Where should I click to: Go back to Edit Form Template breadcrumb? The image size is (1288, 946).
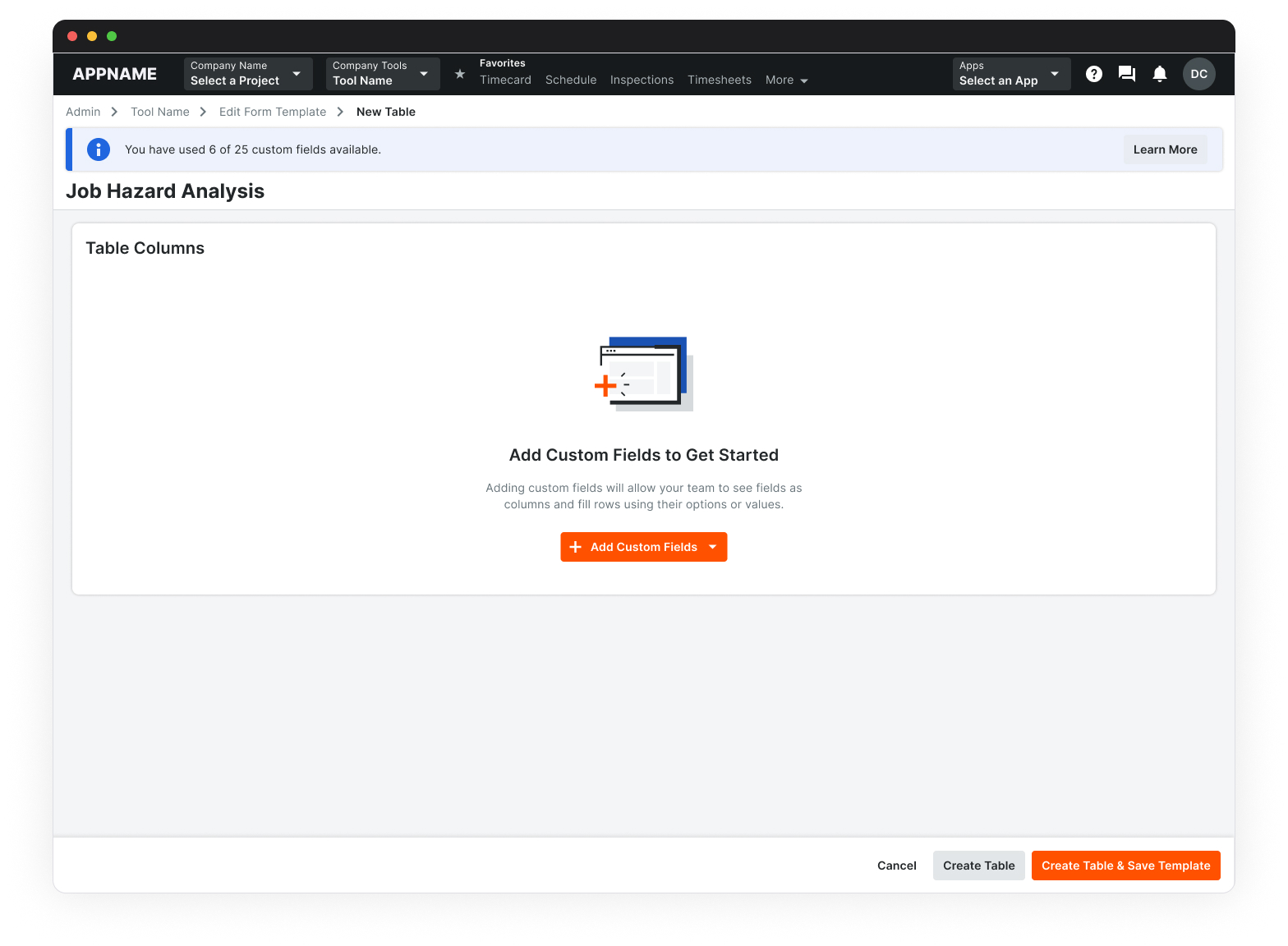click(x=273, y=112)
